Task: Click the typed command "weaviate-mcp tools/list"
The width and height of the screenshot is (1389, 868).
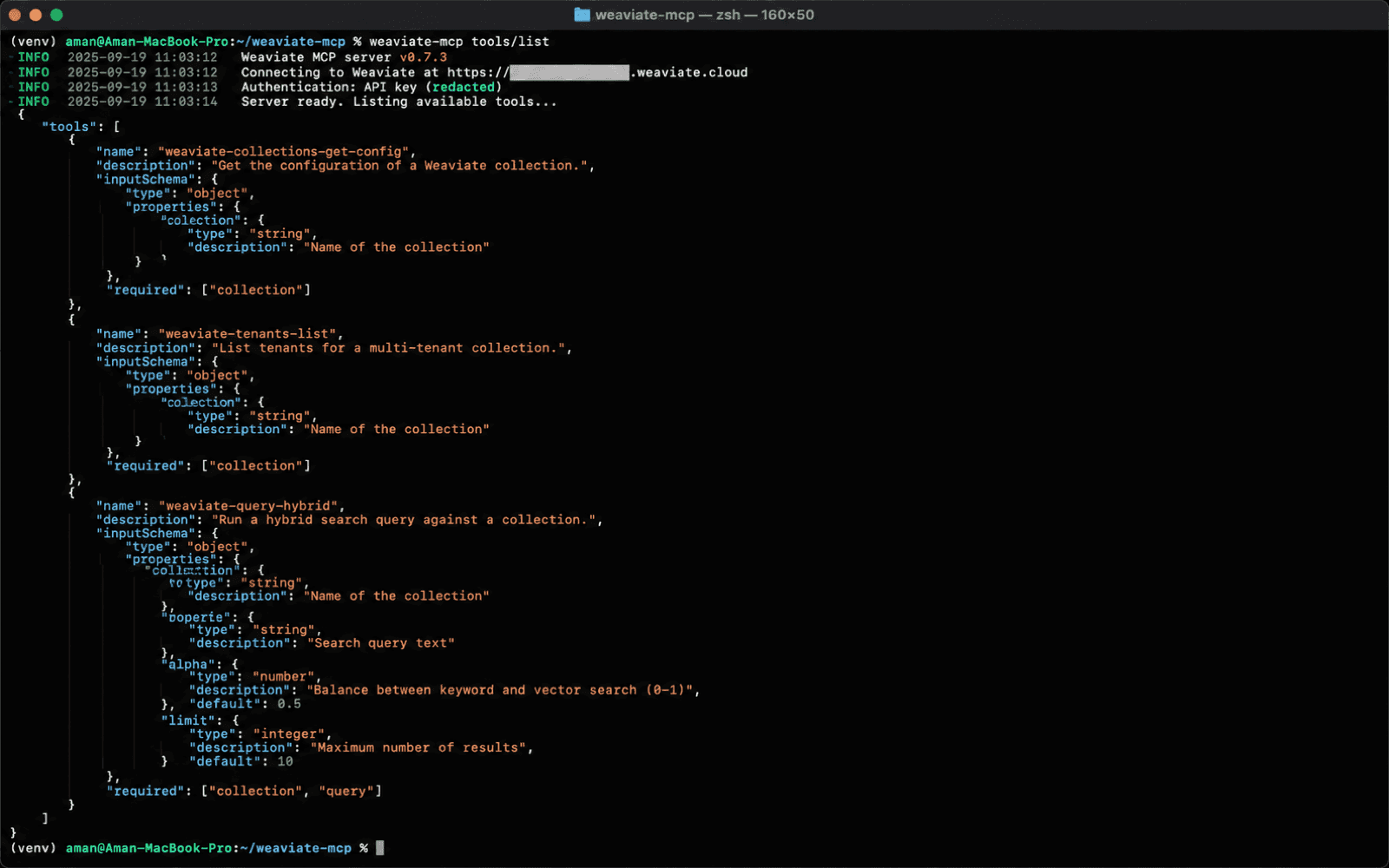Action: click(x=459, y=42)
